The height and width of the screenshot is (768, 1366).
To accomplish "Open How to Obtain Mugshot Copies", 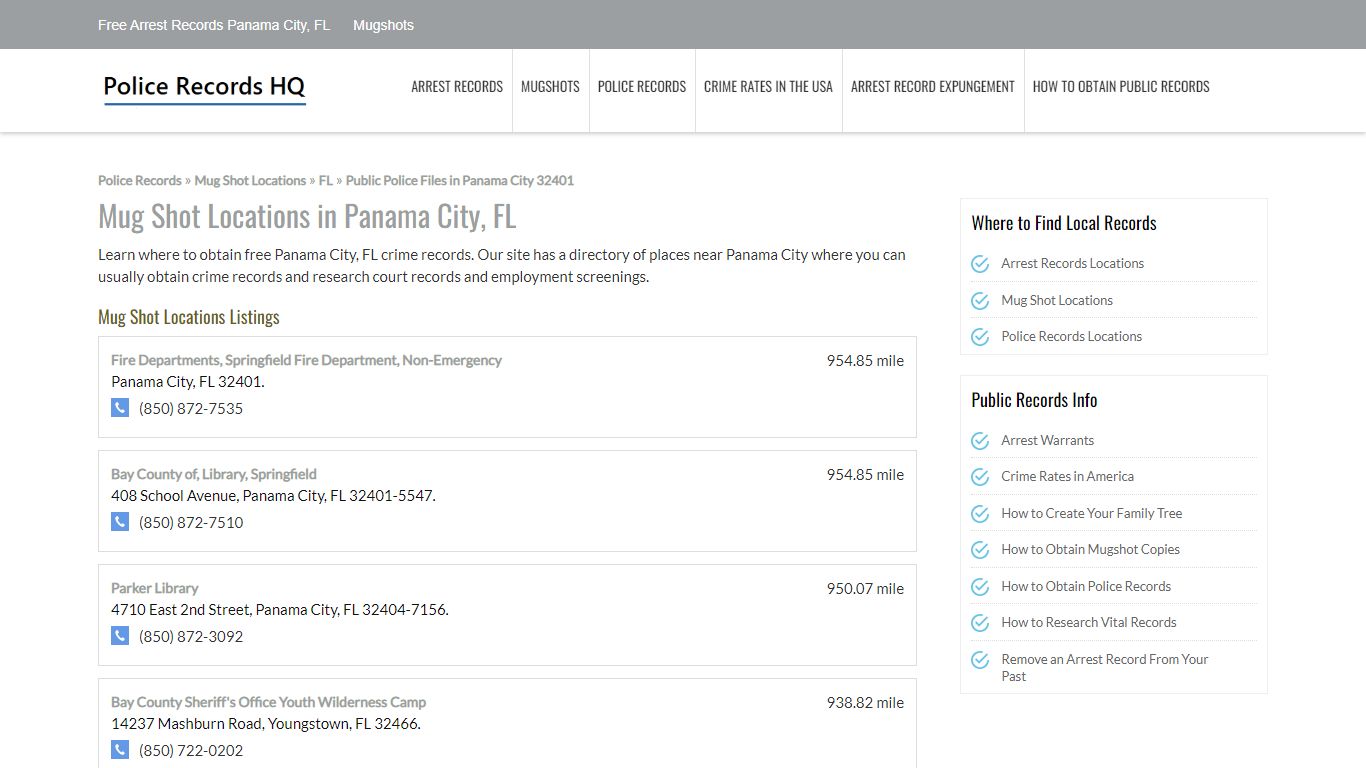I will (1091, 550).
